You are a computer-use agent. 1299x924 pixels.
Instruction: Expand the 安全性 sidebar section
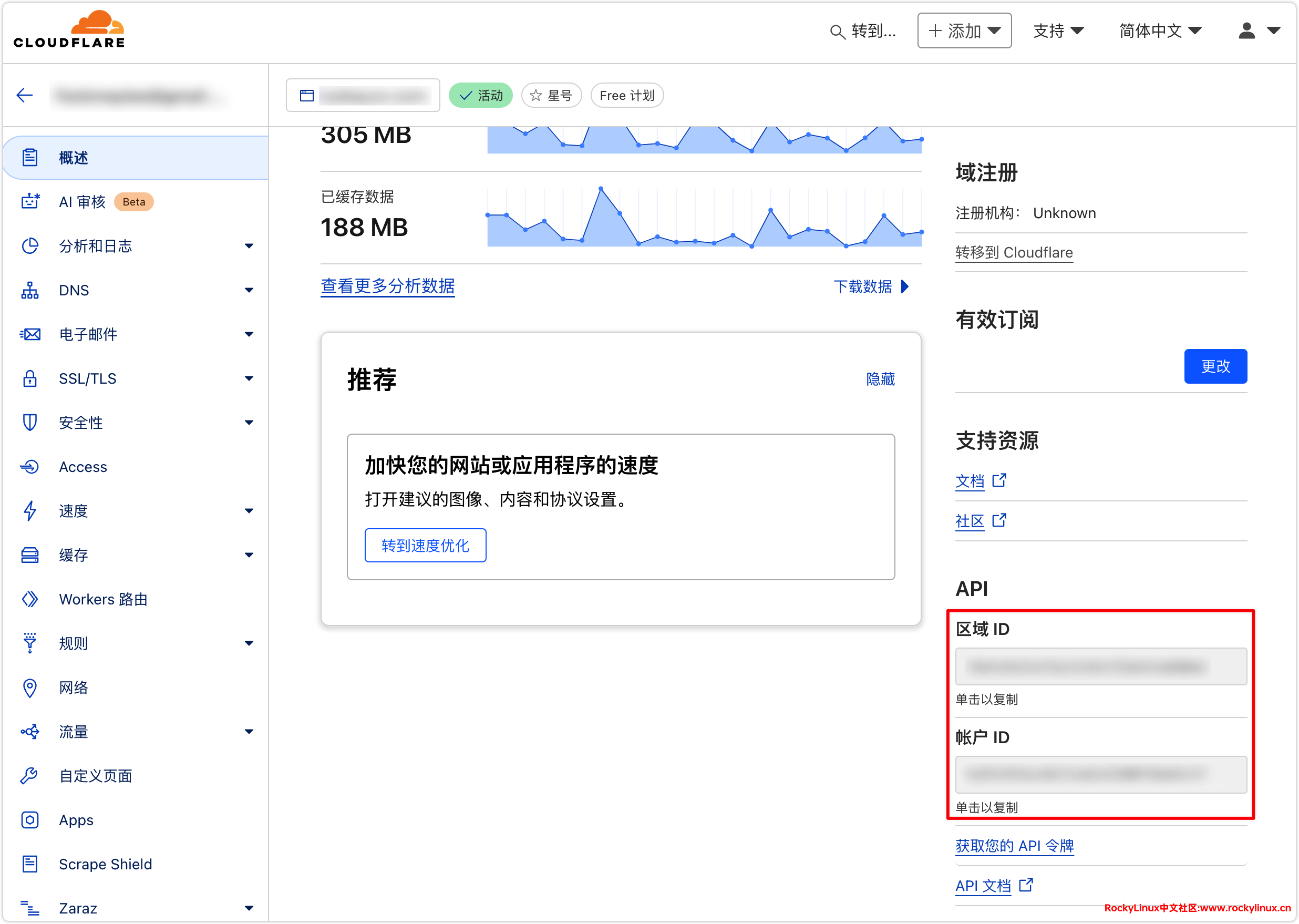pos(249,422)
